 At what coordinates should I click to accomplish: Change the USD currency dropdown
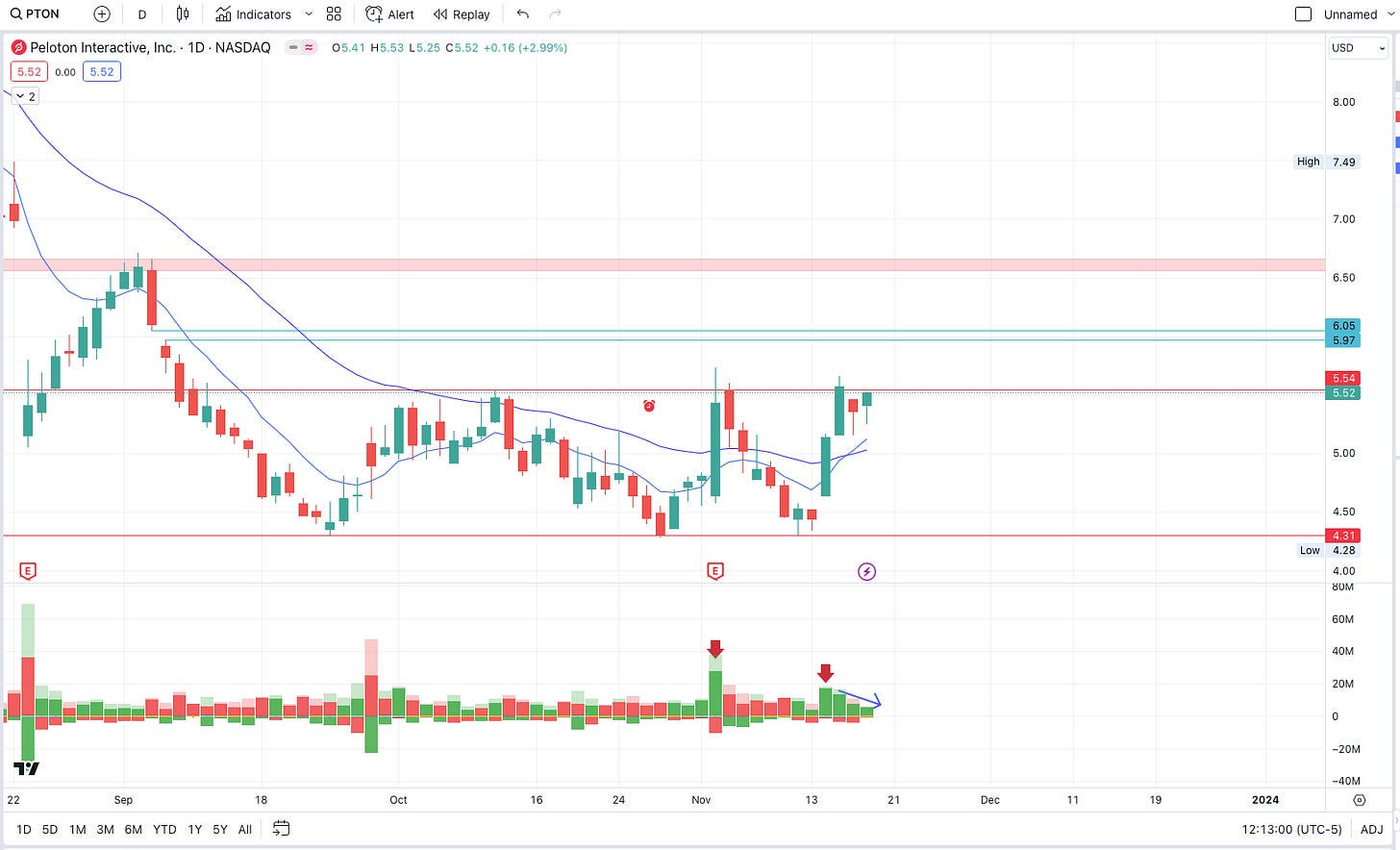coord(1358,47)
